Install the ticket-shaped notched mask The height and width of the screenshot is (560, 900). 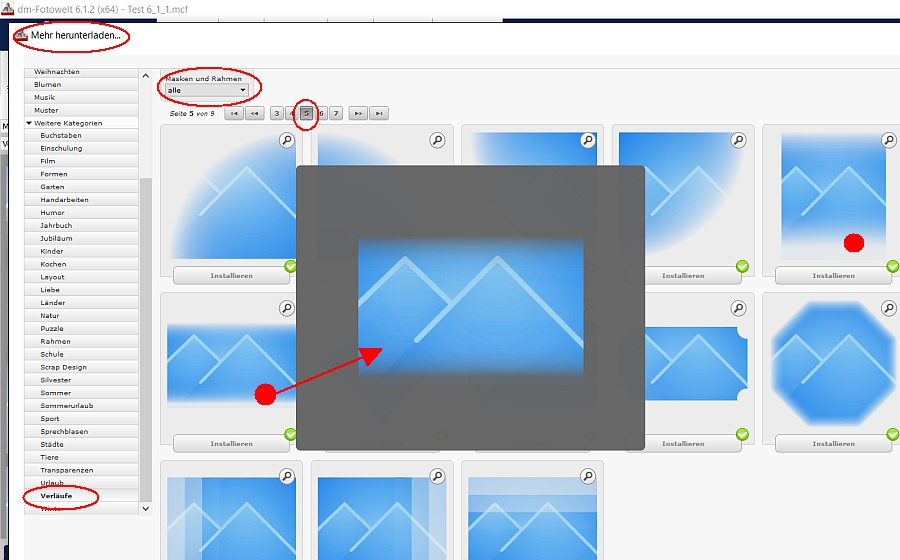point(683,444)
